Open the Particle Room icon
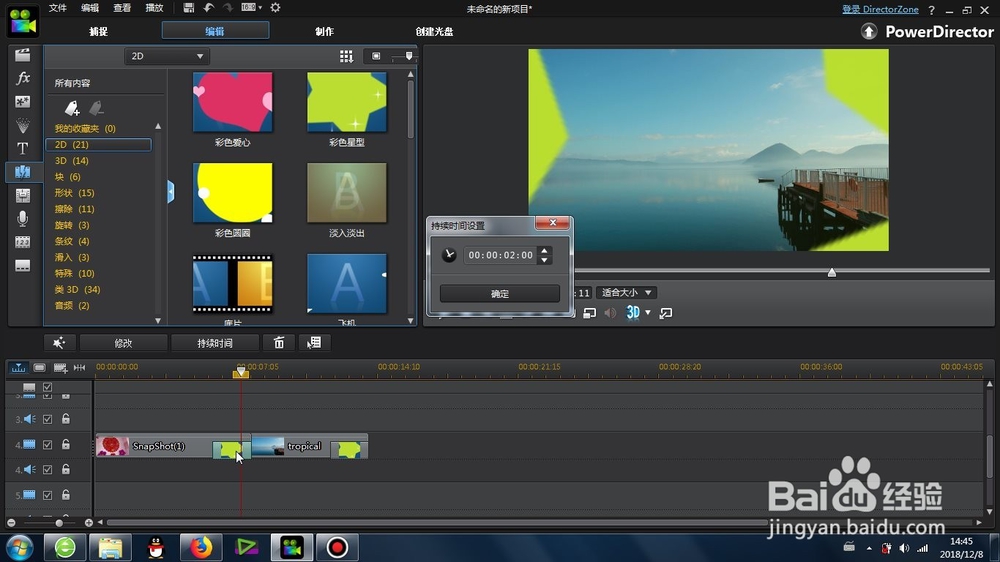Viewport: 1000px width, 562px height. click(x=22, y=125)
